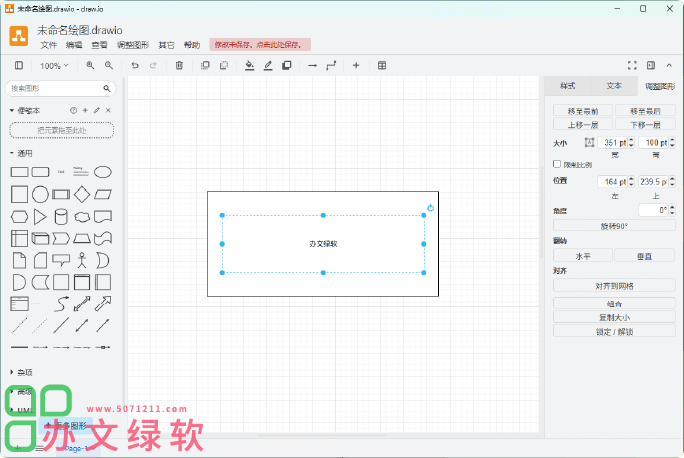Click the 下移一层 send backward button

pos(645,125)
